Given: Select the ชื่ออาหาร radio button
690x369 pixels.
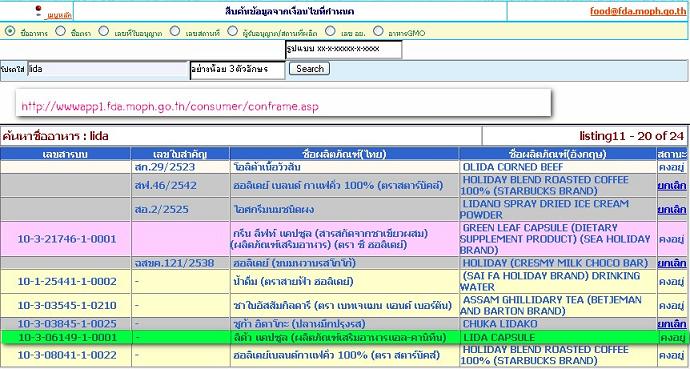Looking at the screenshot, I should tap(10, 31).
